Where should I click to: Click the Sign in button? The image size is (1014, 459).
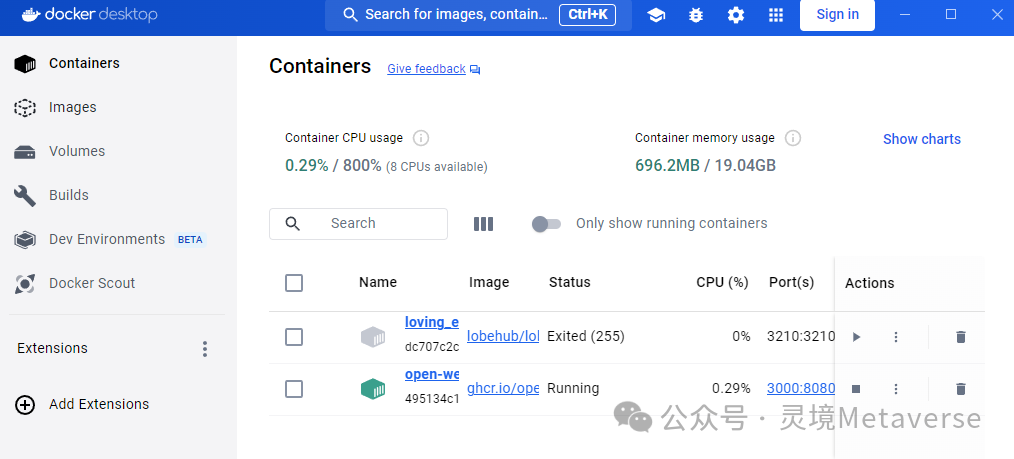click(x=837, y=15)
